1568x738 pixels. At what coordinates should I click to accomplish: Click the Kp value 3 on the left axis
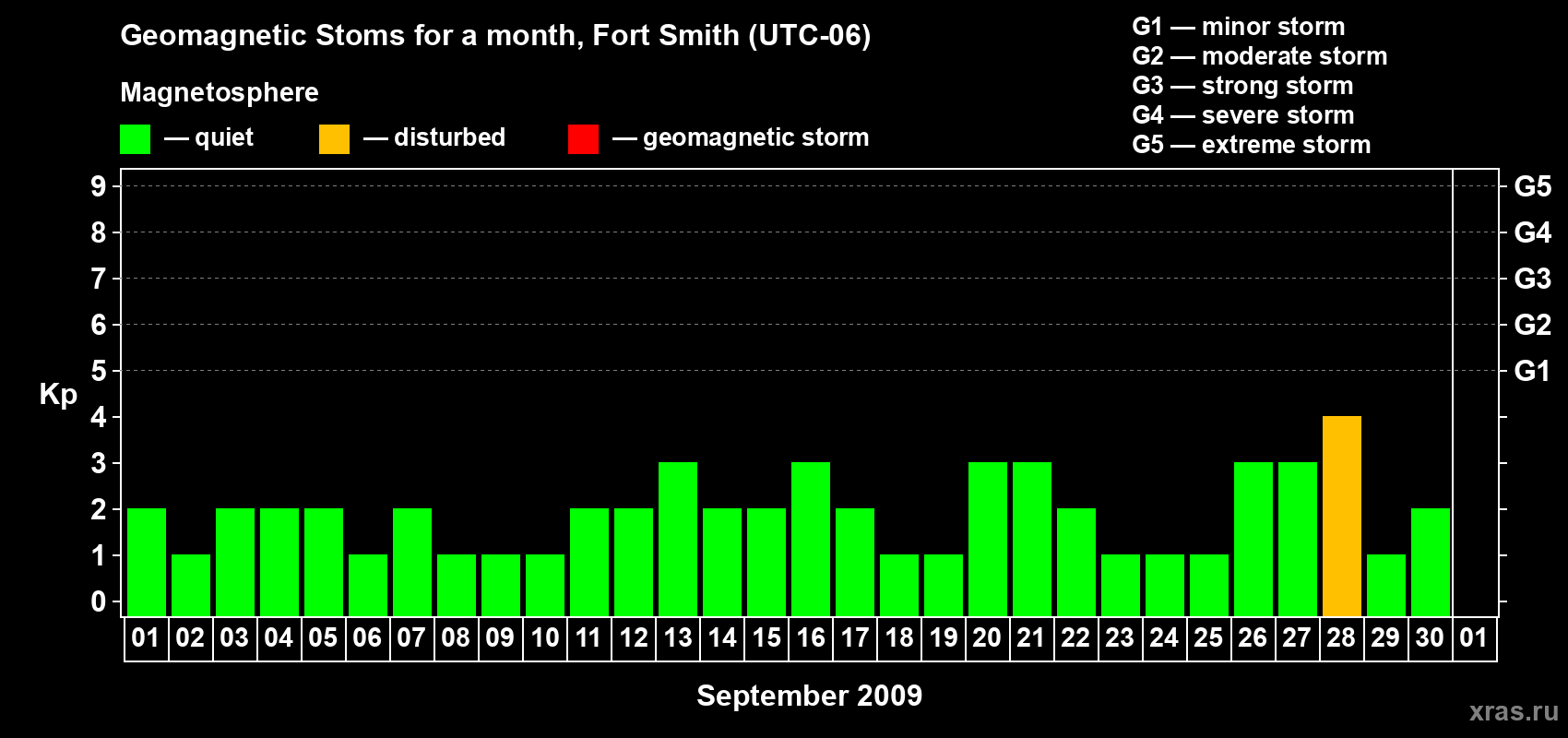99,463
